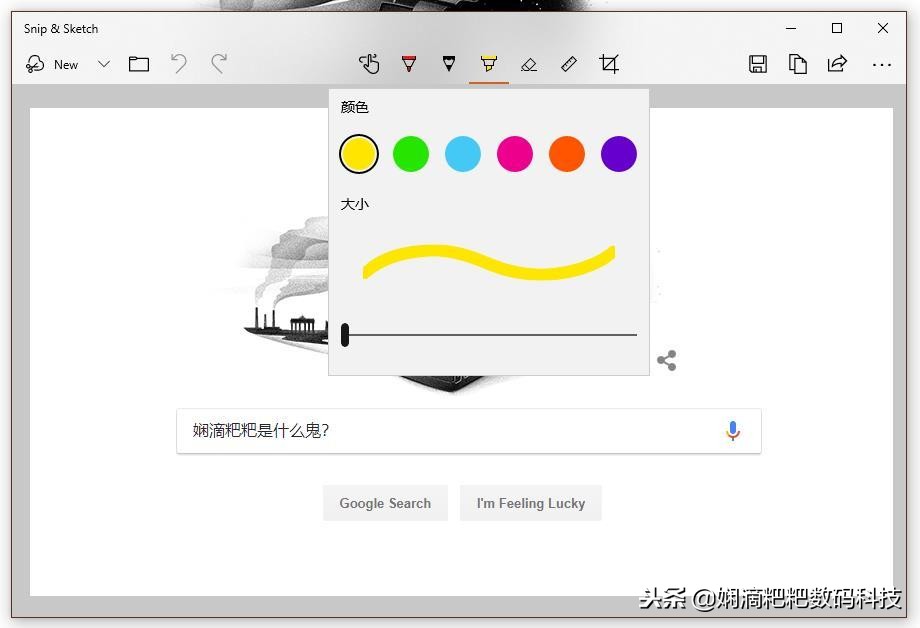The image size is (920, 628).
Task: Click the Google Search button
Action: [385, 503]
